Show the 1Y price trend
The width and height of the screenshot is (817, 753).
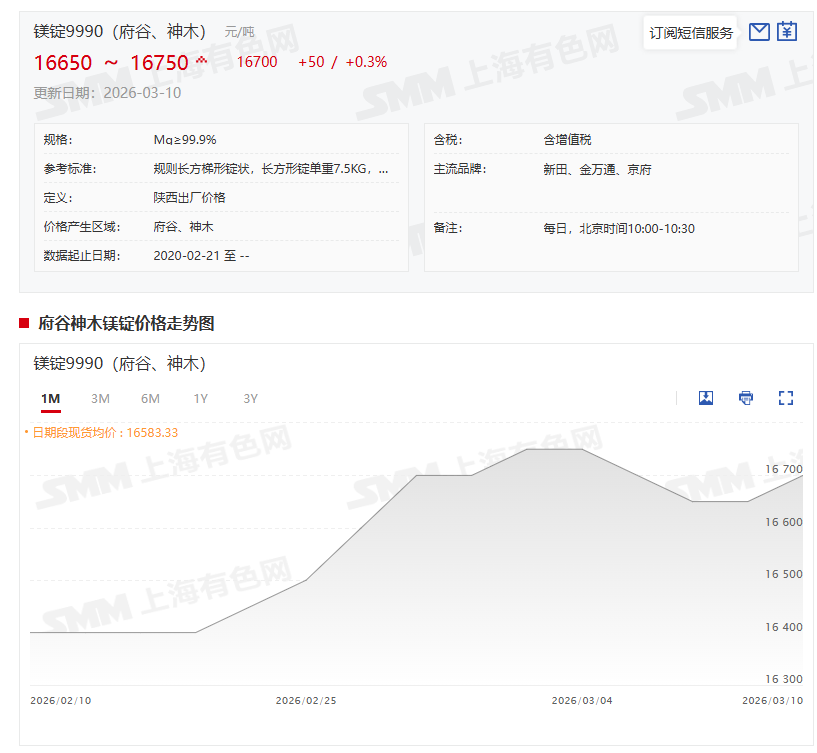click(x=201, y=399)
